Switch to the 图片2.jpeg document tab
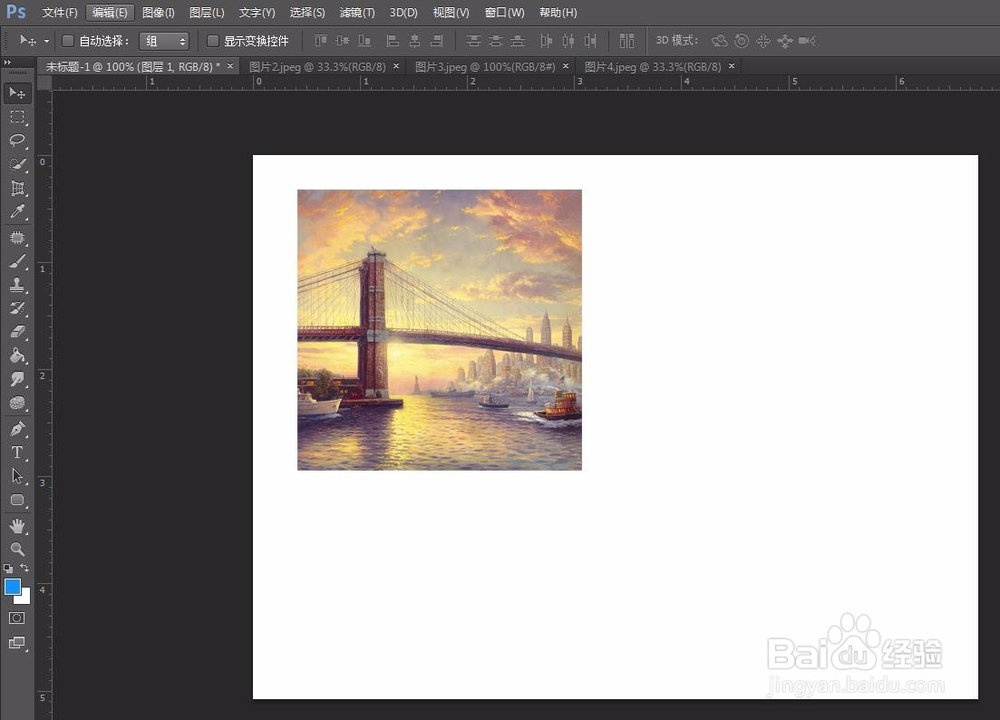The height and width of the screenshot is (720, 1000). point(317,66)
